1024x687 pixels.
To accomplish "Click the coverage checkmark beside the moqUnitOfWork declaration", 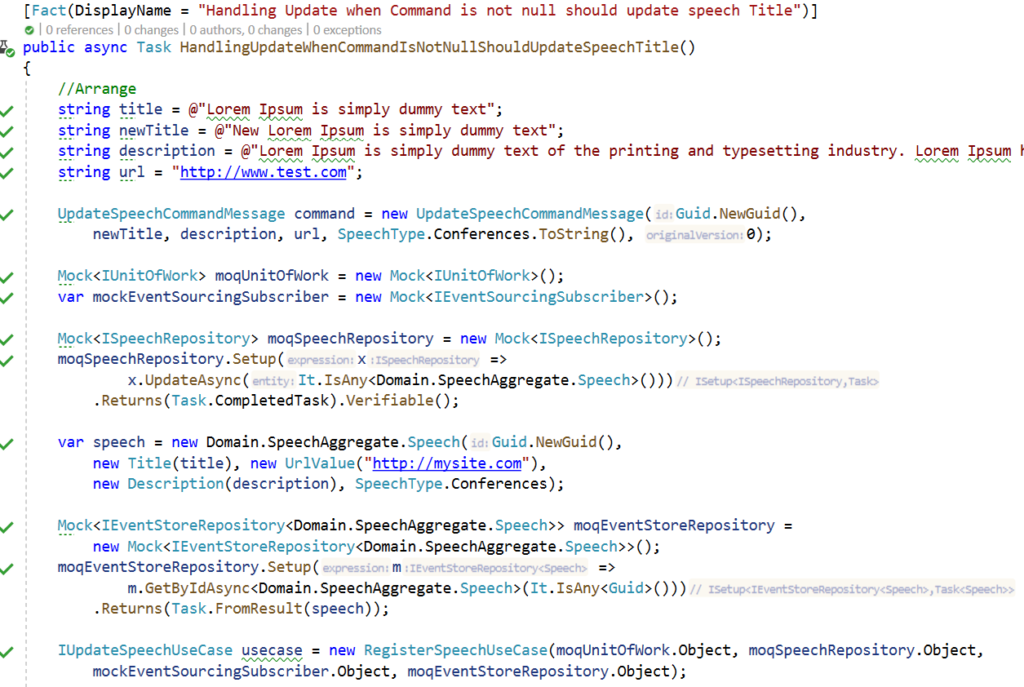I will [x=8, y=275].
